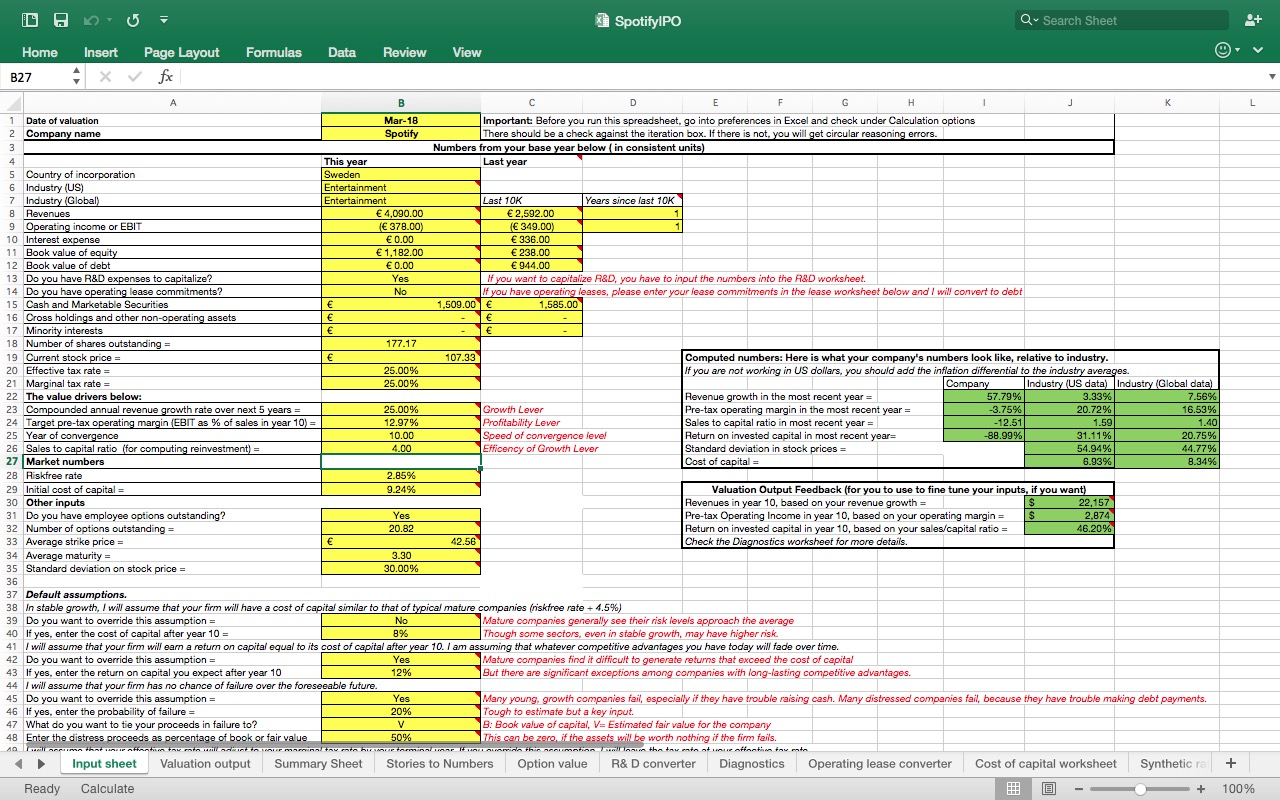Viewport: 1280px width, 800px height.
Task: Open the Summary Sheet tab
Action: click(318, 763)
